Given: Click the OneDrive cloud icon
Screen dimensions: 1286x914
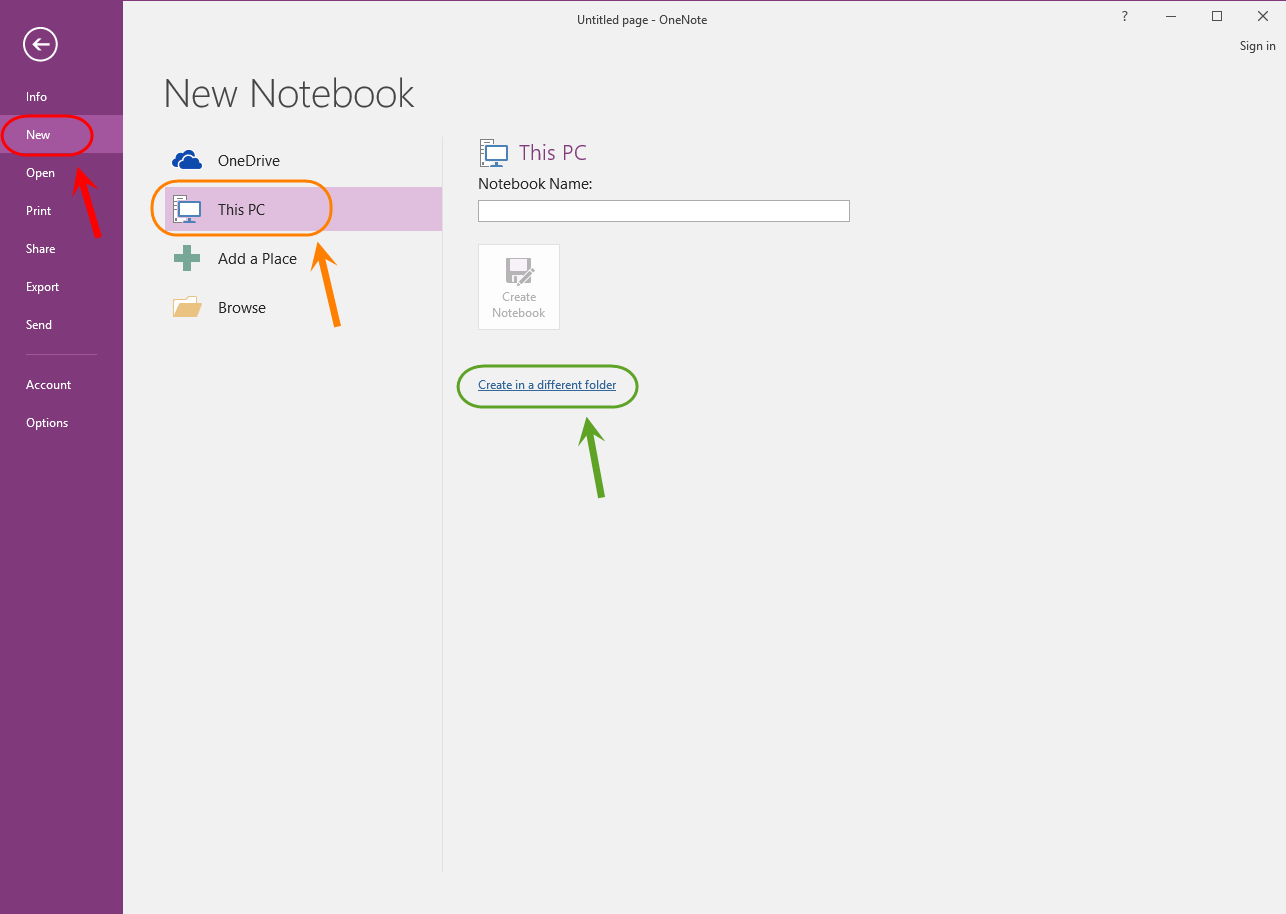Looking at the screenshot, I should click(x=187, y=160).
